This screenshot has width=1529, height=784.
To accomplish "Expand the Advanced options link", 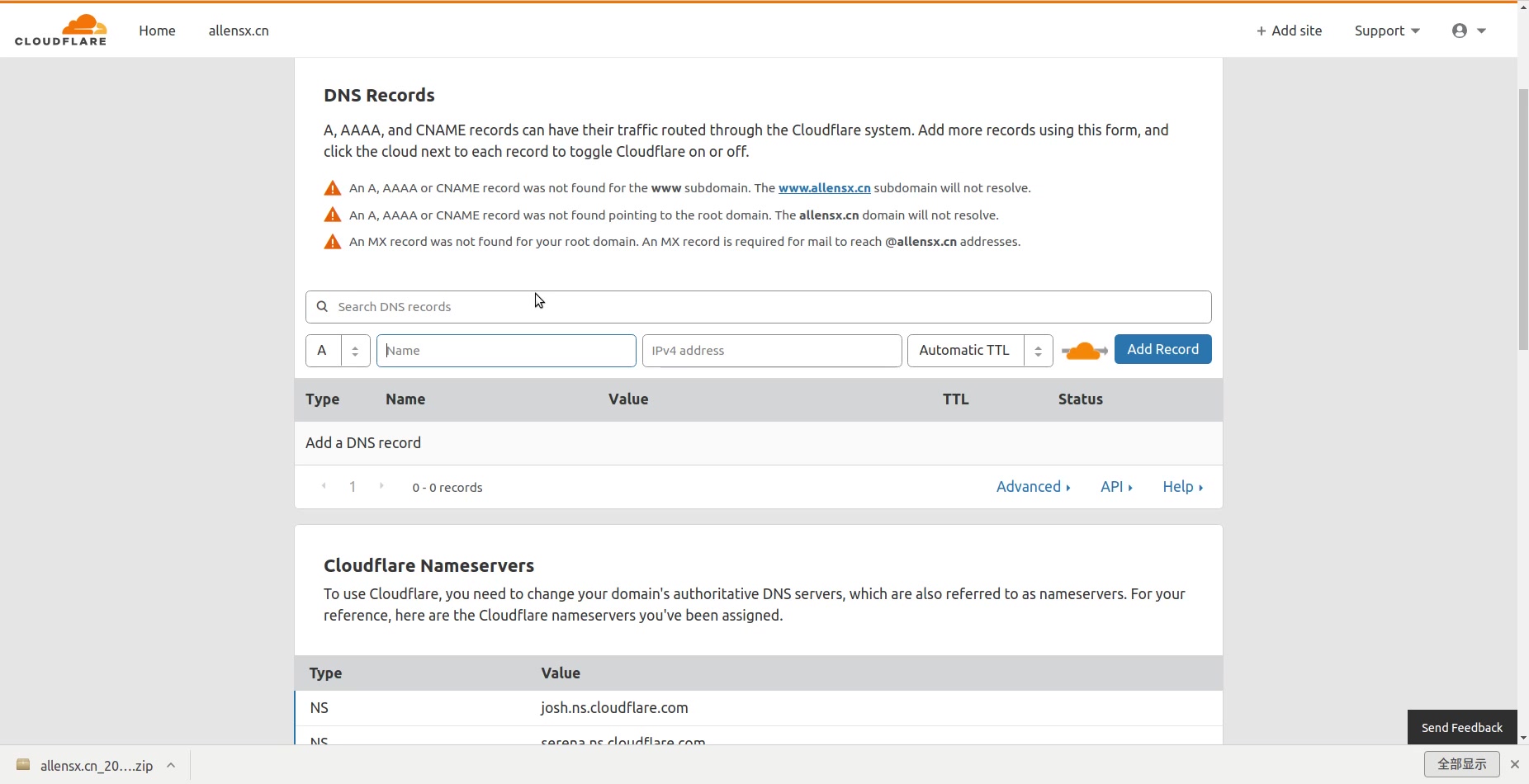I will (1033, 487).
